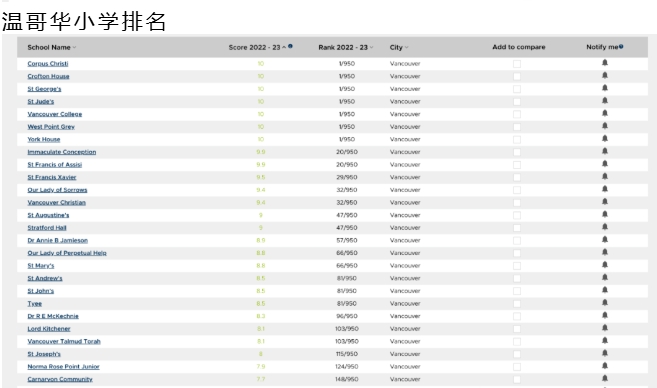Viewport: 657px width, 388px height.
Task: Click the info icon beside Score 2022 - 23
Action: [x=290, y=46]
